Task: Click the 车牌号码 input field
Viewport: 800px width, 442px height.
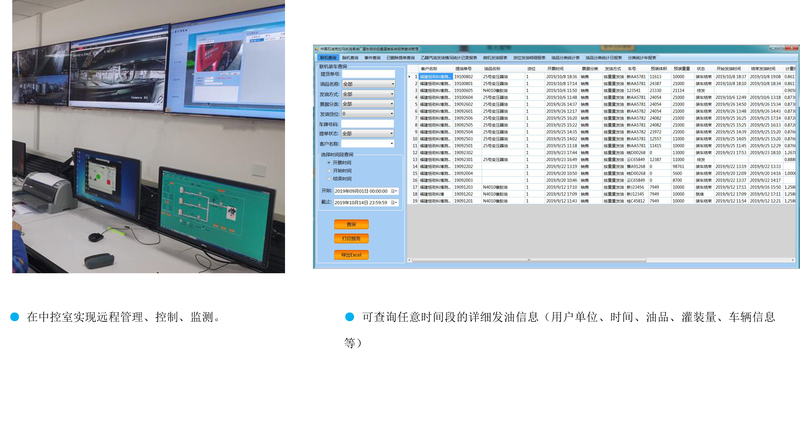Action: (x=368, y=124)
